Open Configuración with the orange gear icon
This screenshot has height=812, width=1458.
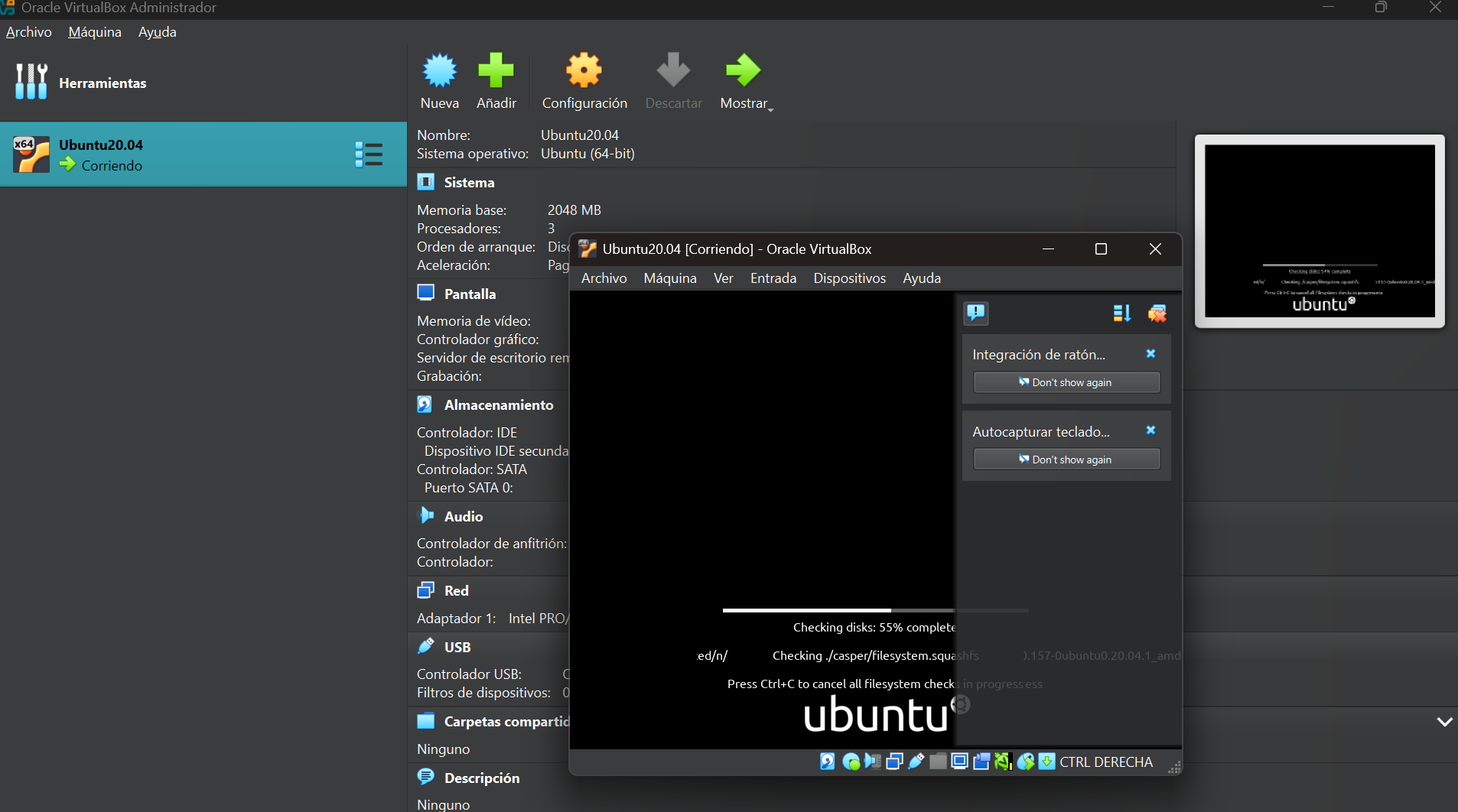coord(584,71)
